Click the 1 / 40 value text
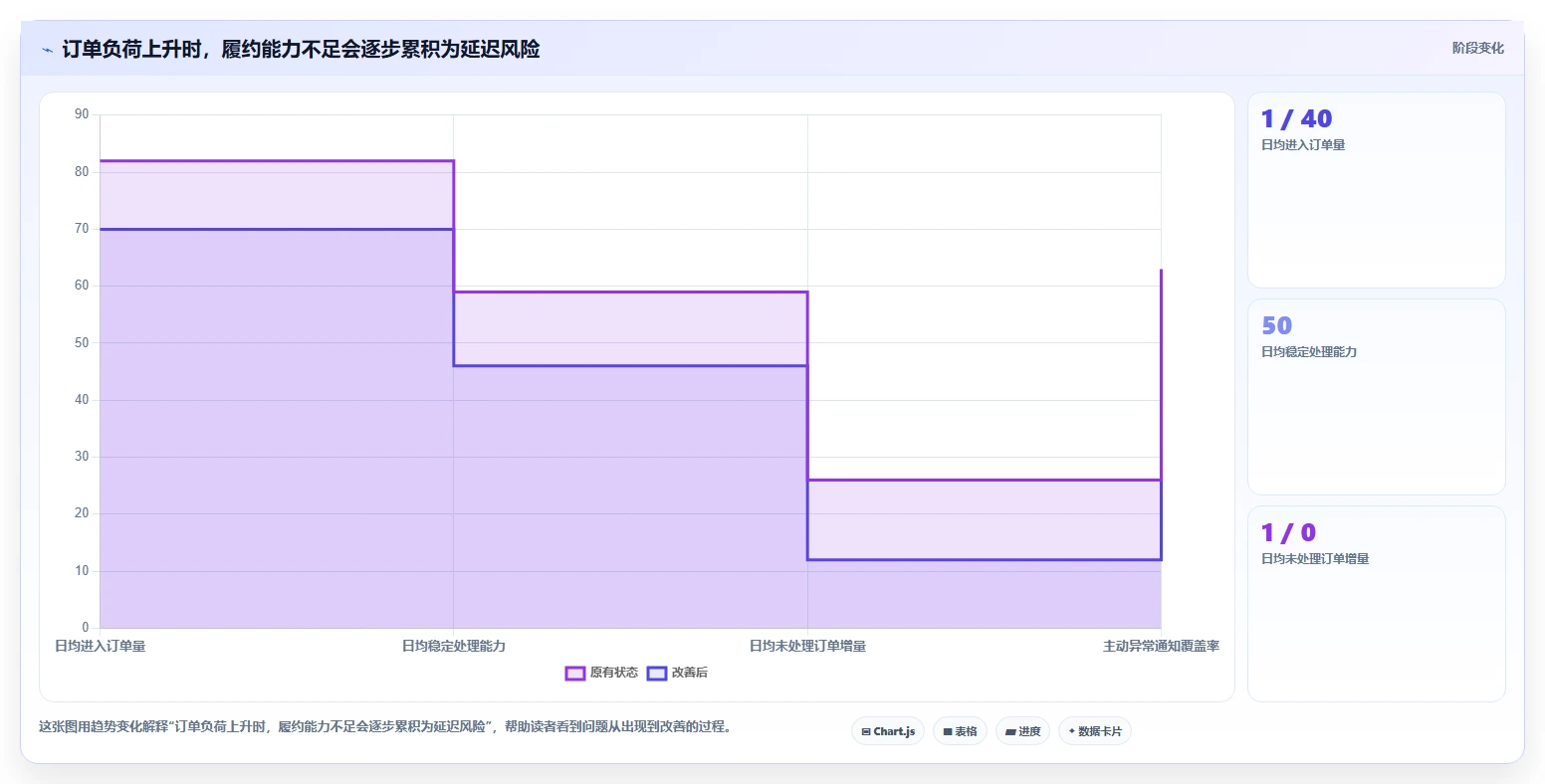 point(1296,118)
